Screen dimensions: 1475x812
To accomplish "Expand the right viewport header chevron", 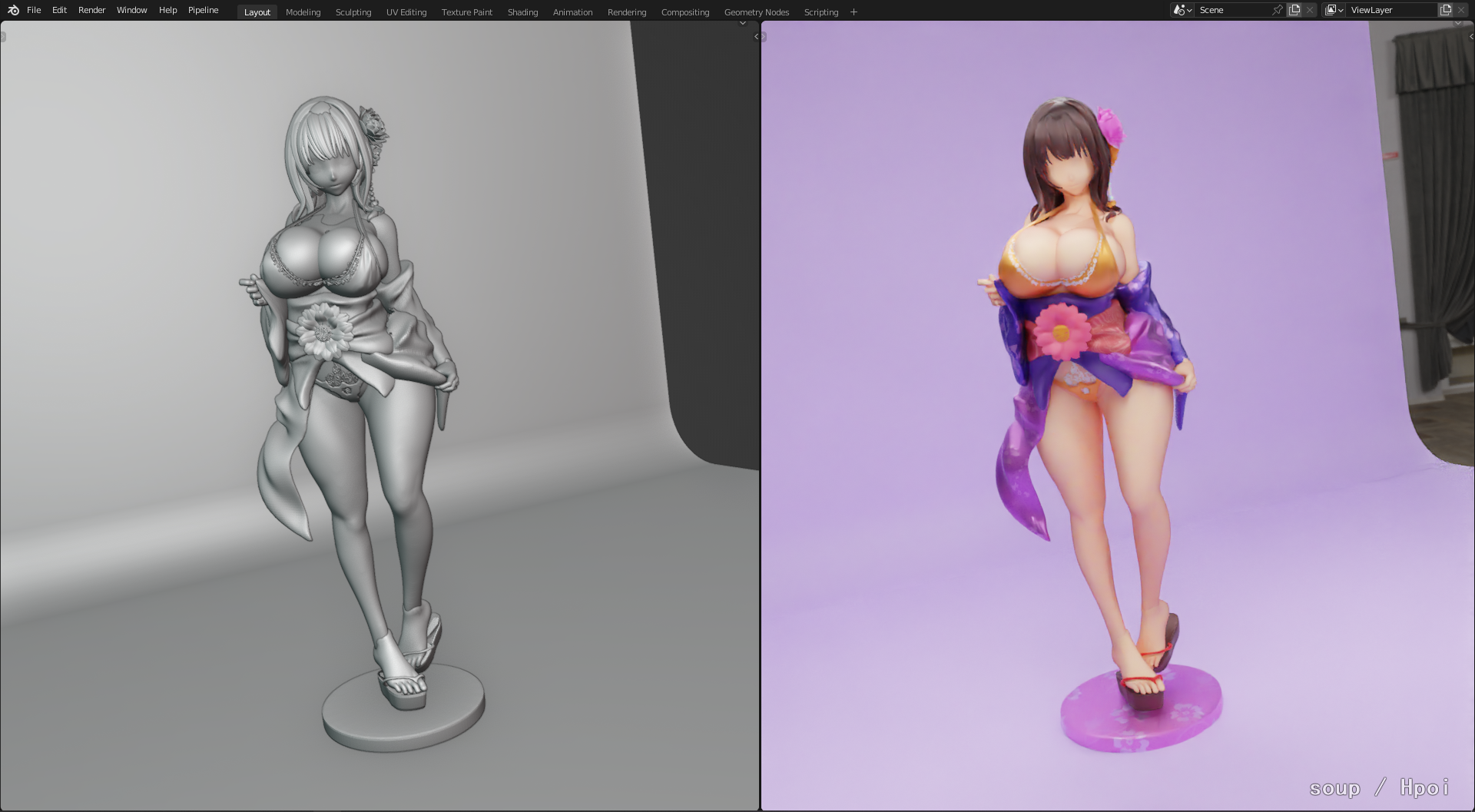I will tap(1457, 23).
